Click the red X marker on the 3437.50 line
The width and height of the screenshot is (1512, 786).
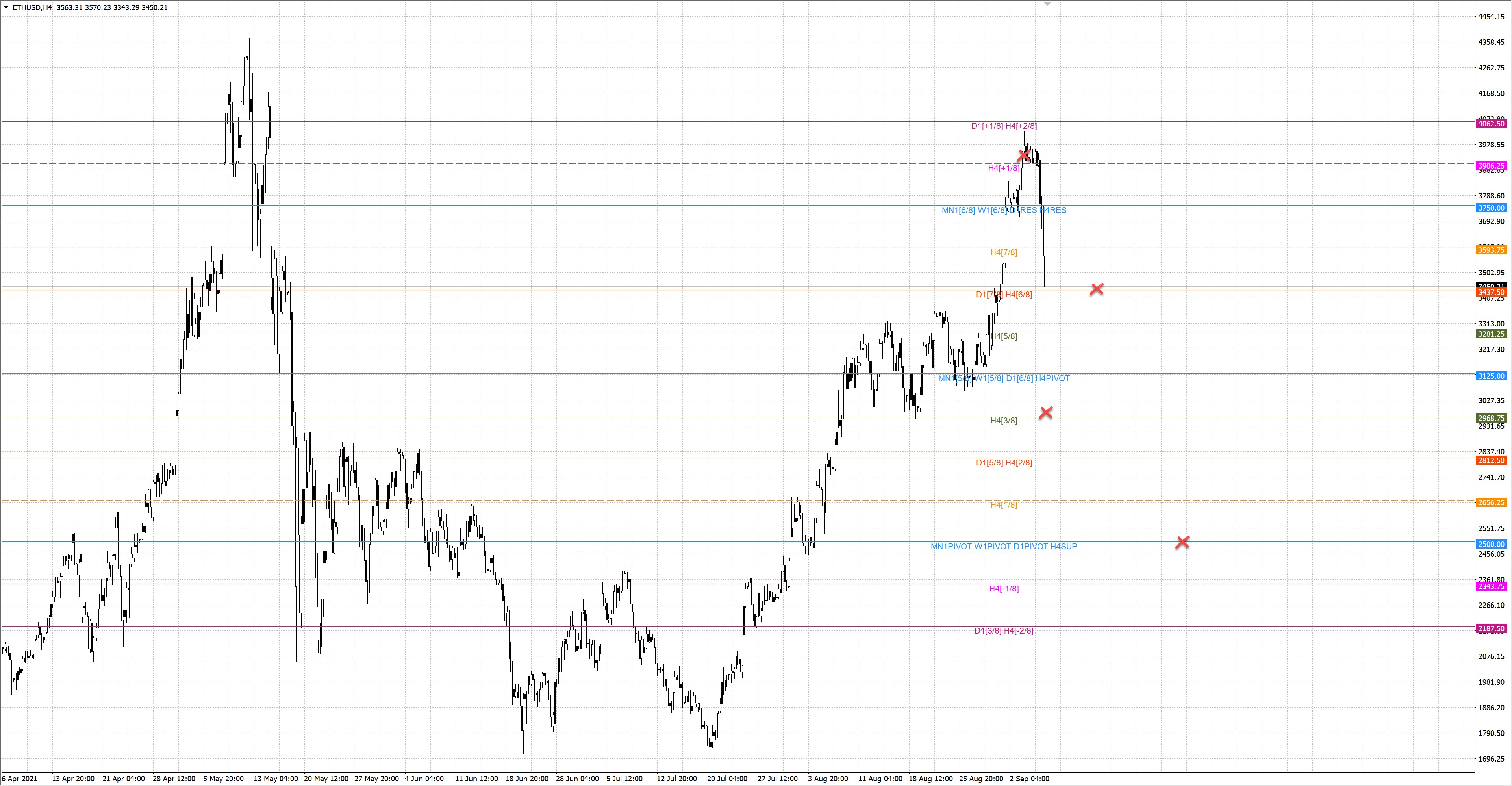(x=1097, y=289)
